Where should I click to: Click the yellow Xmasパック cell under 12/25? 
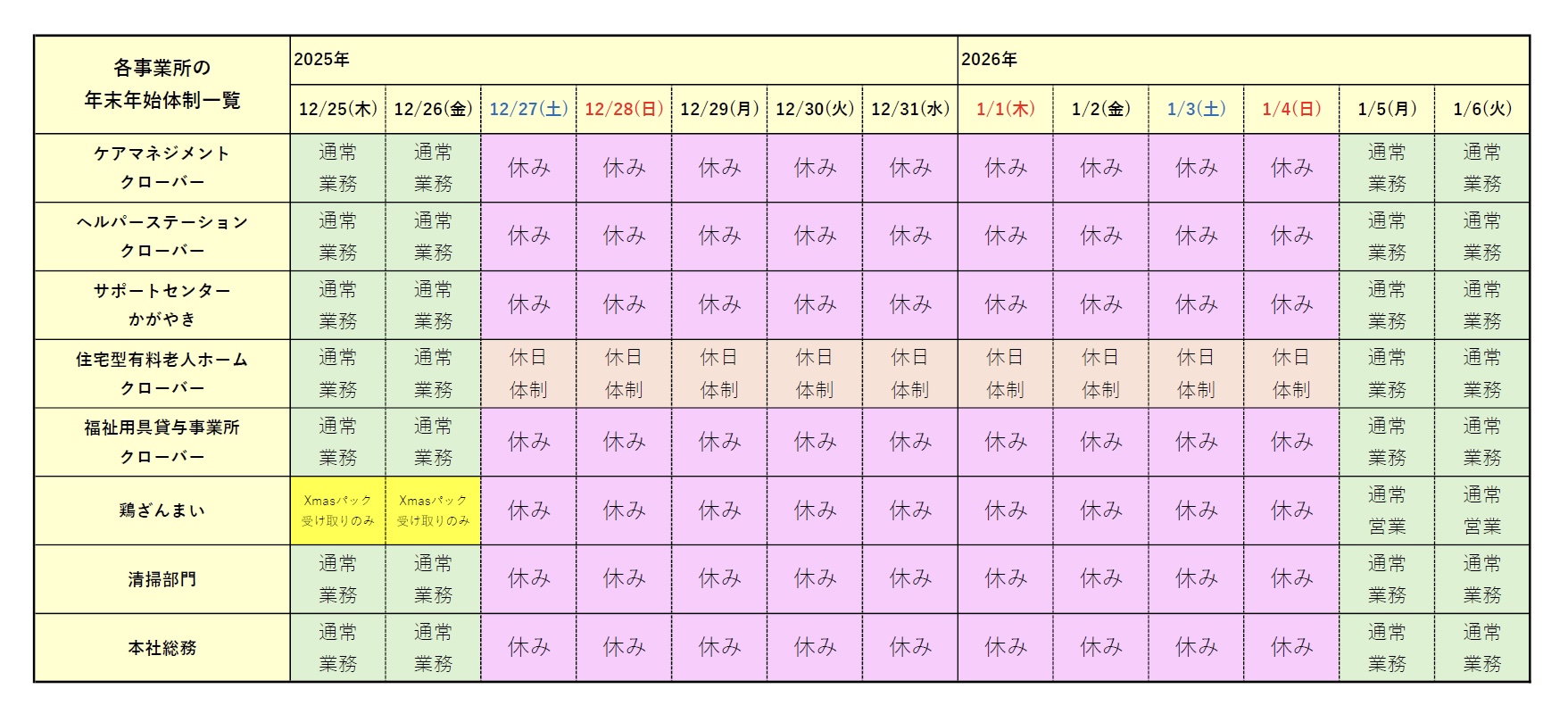click(x=337, y=510)
